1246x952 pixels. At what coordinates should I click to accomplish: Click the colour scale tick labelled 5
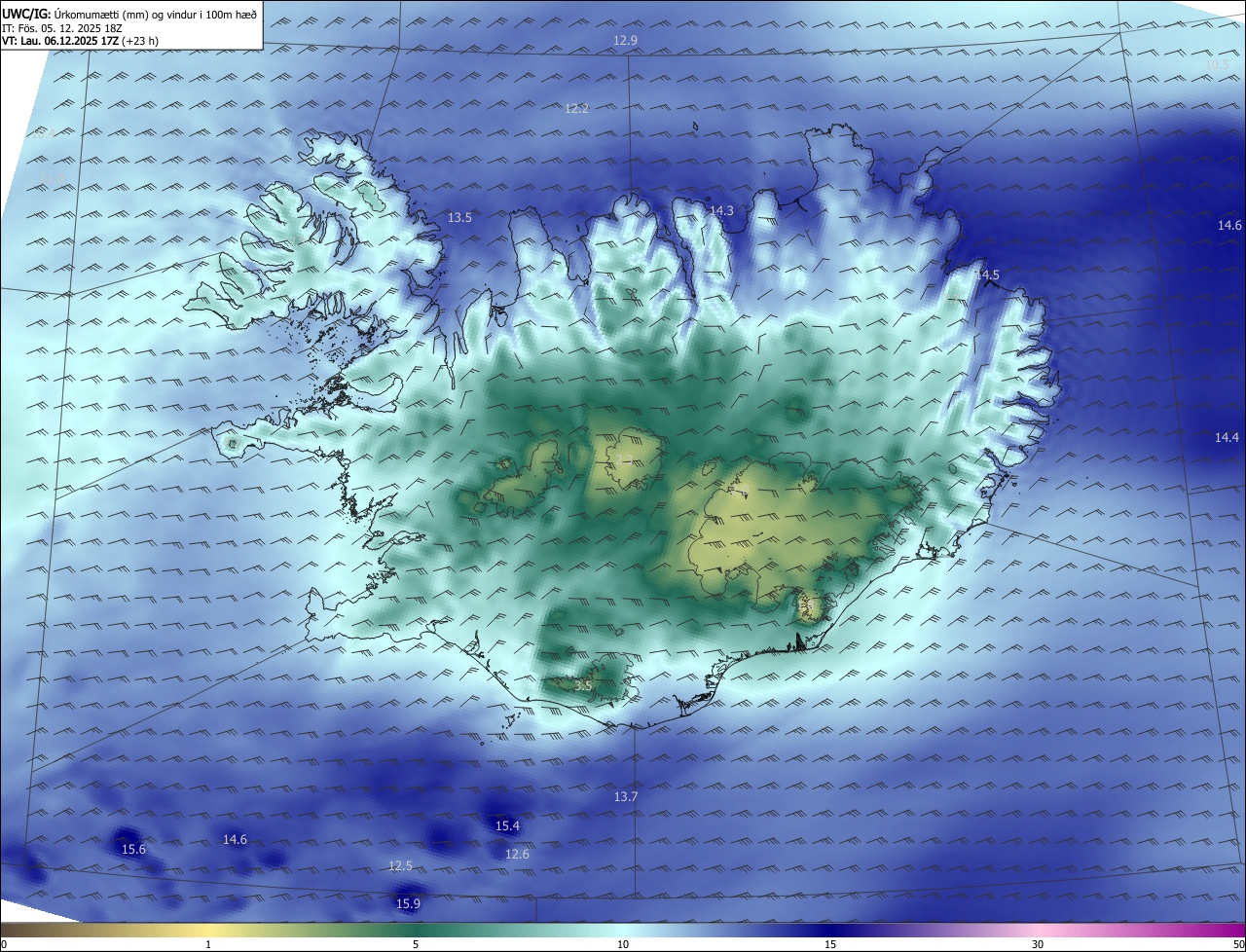[x=416, y=944]
